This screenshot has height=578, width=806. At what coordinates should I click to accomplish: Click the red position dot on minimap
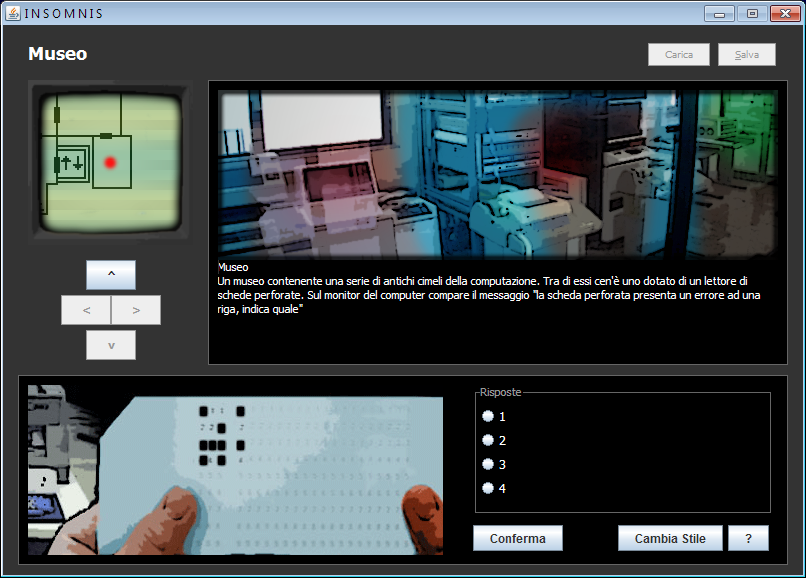click(x=111, y=162)
